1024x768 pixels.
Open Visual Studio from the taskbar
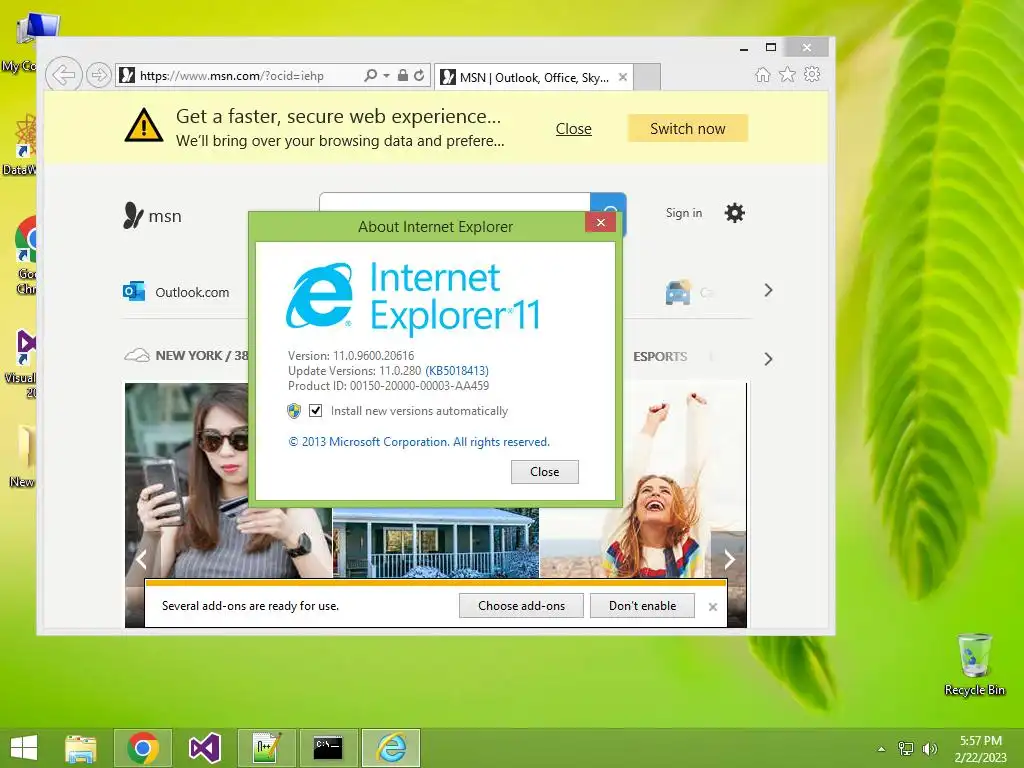click(204, 748)
